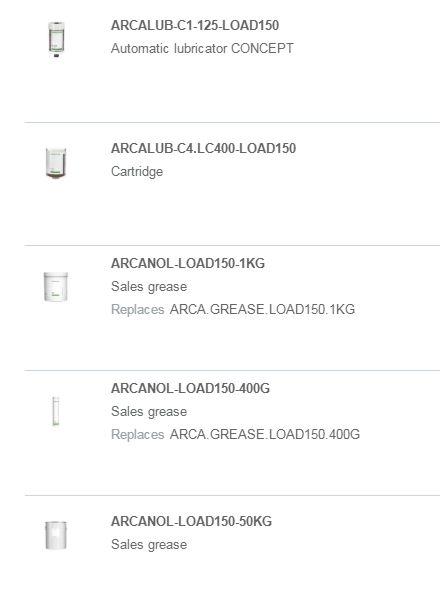This screenshot has height=599, width=440.
Task: Open the ARCALUB-C1-125-LOAD150 product title
Action: click(x=195, y=25)
